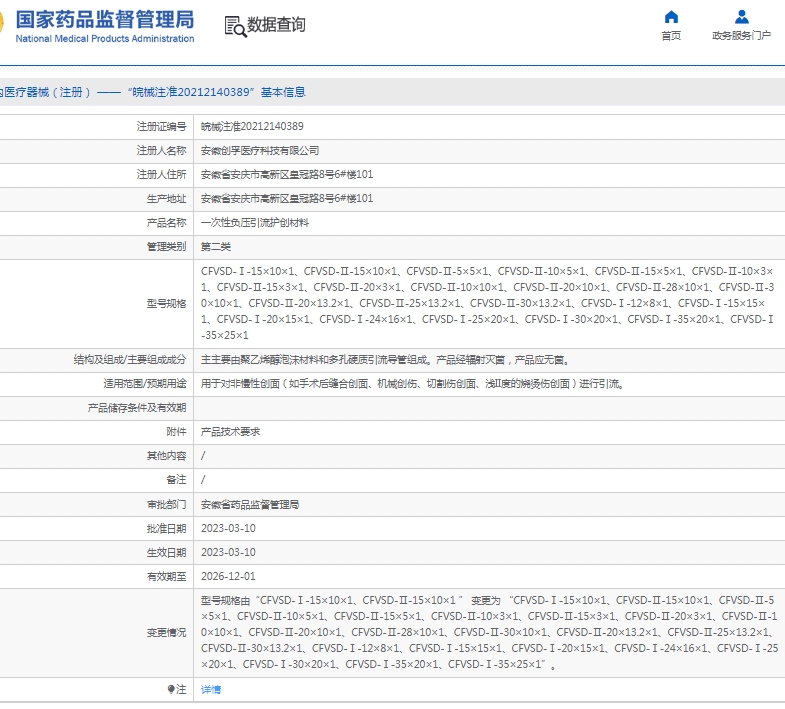Image resolution: width=785 pixels, height=709 pixels.
Task: Click the data query magnifier icon
Action: click(235, 27)
